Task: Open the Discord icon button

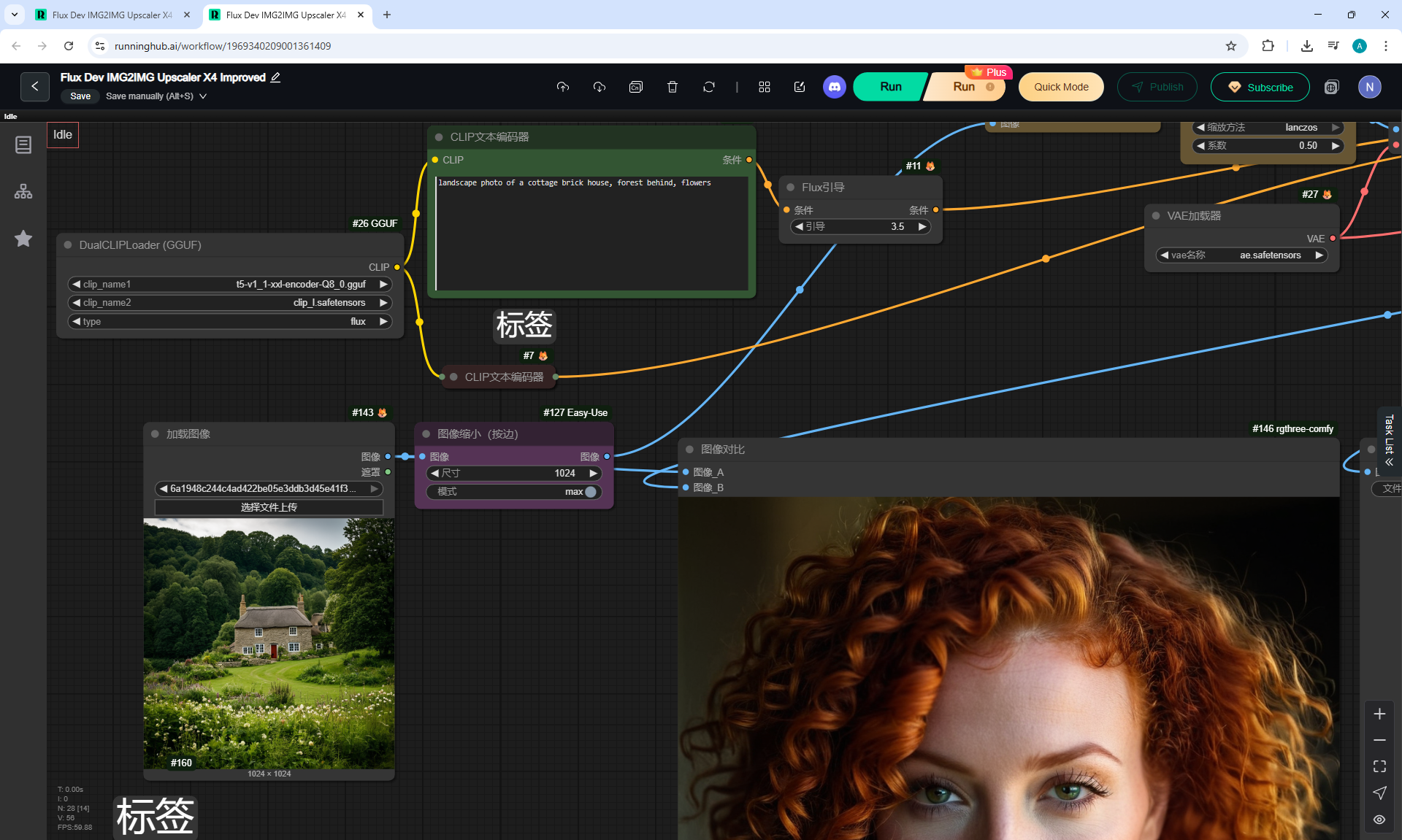Action: (834, 87)
